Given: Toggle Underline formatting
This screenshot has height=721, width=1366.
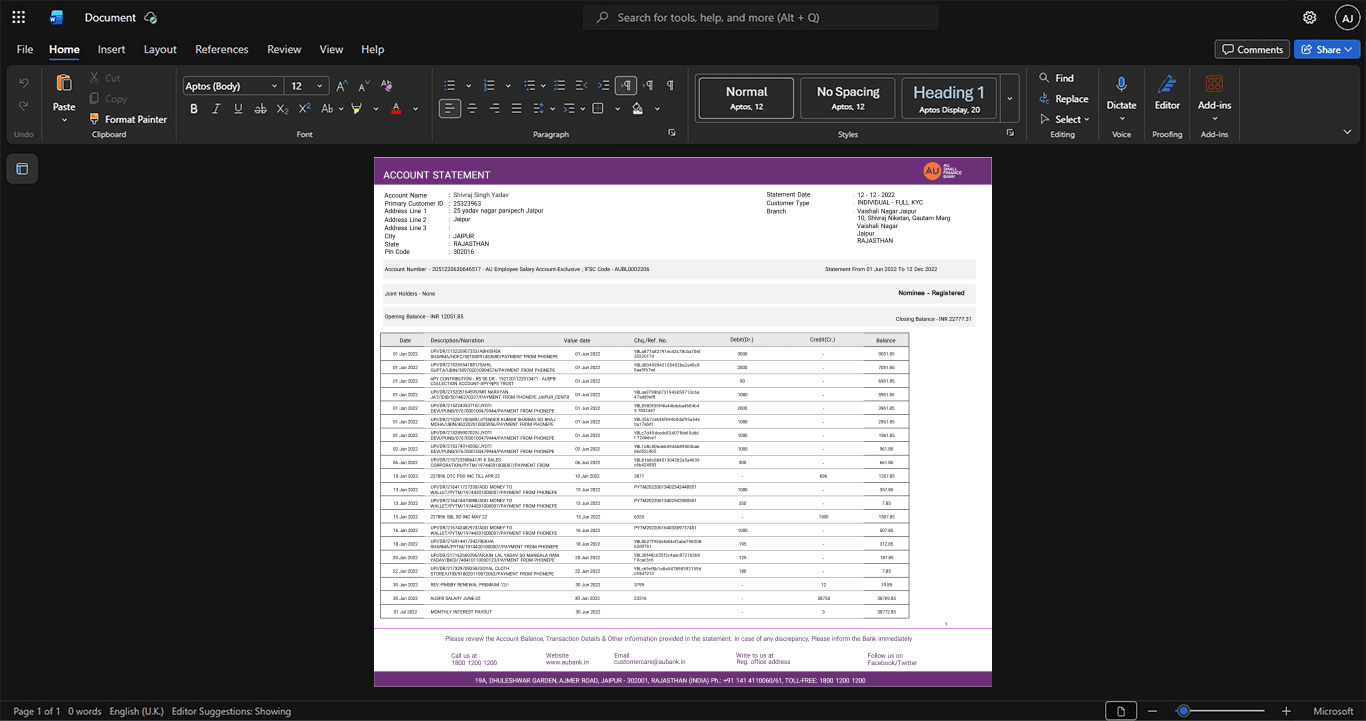Looking at the screenshot, I should (x=238, y=108).
